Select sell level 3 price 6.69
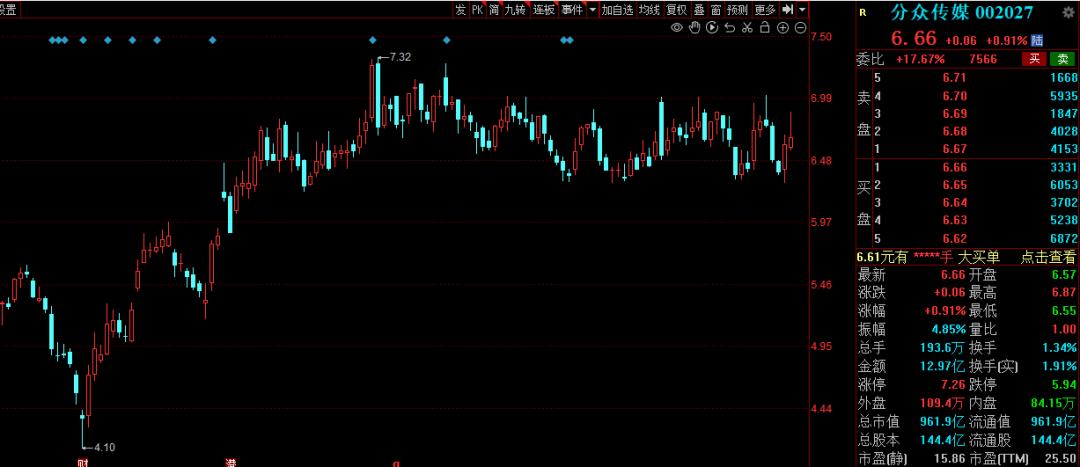1080x467 pixels. point(955,114)
